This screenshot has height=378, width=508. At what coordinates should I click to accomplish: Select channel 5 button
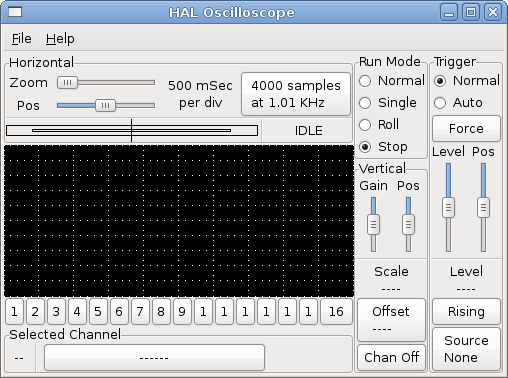[98, 312]
